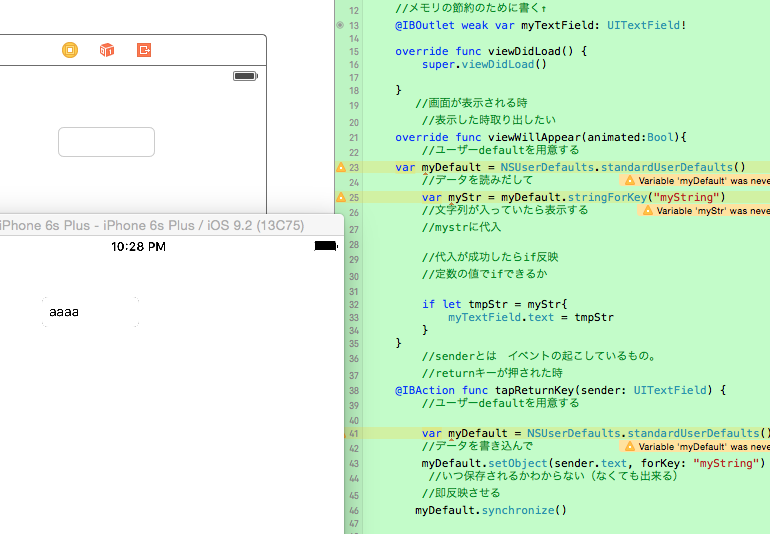Click the 10:28 PM clock in simulator

pyautogui.click(x=138, y=247)
